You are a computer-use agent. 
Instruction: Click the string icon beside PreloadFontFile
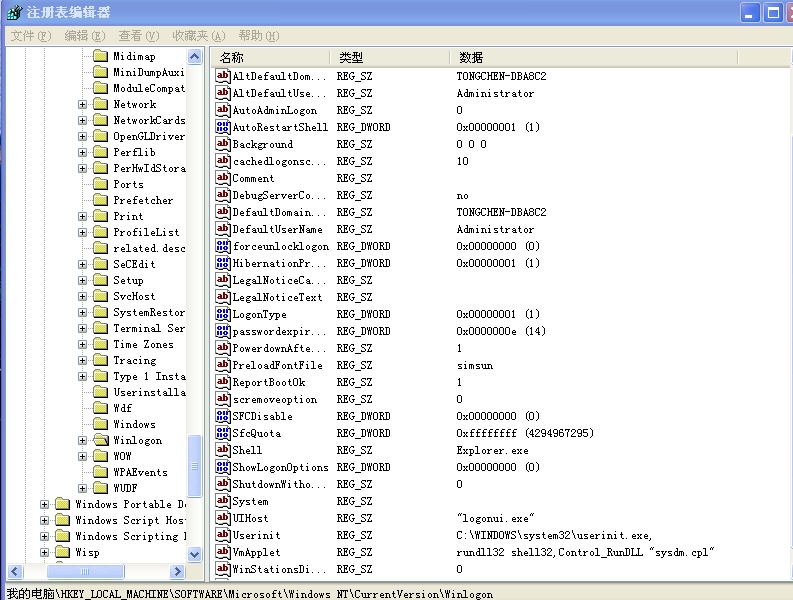click(x=223, y=365)
